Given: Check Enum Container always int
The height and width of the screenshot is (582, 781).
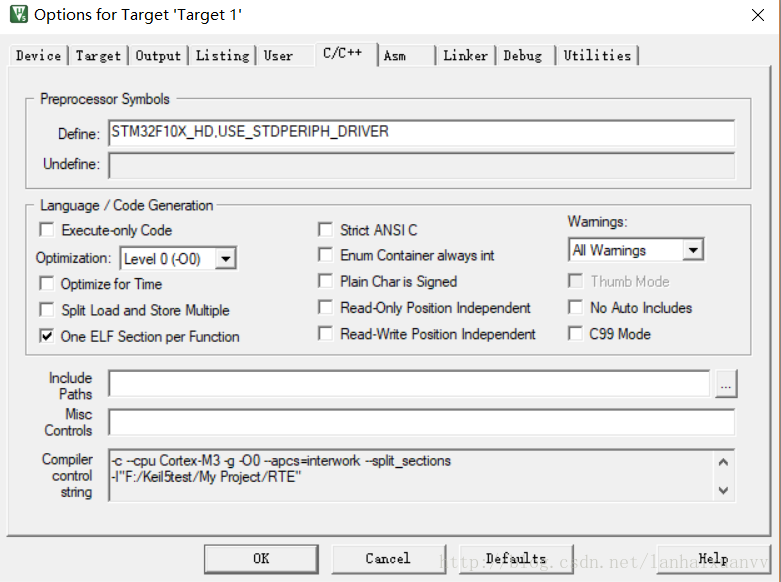Looking at the screenshot, I should (325, 255).
